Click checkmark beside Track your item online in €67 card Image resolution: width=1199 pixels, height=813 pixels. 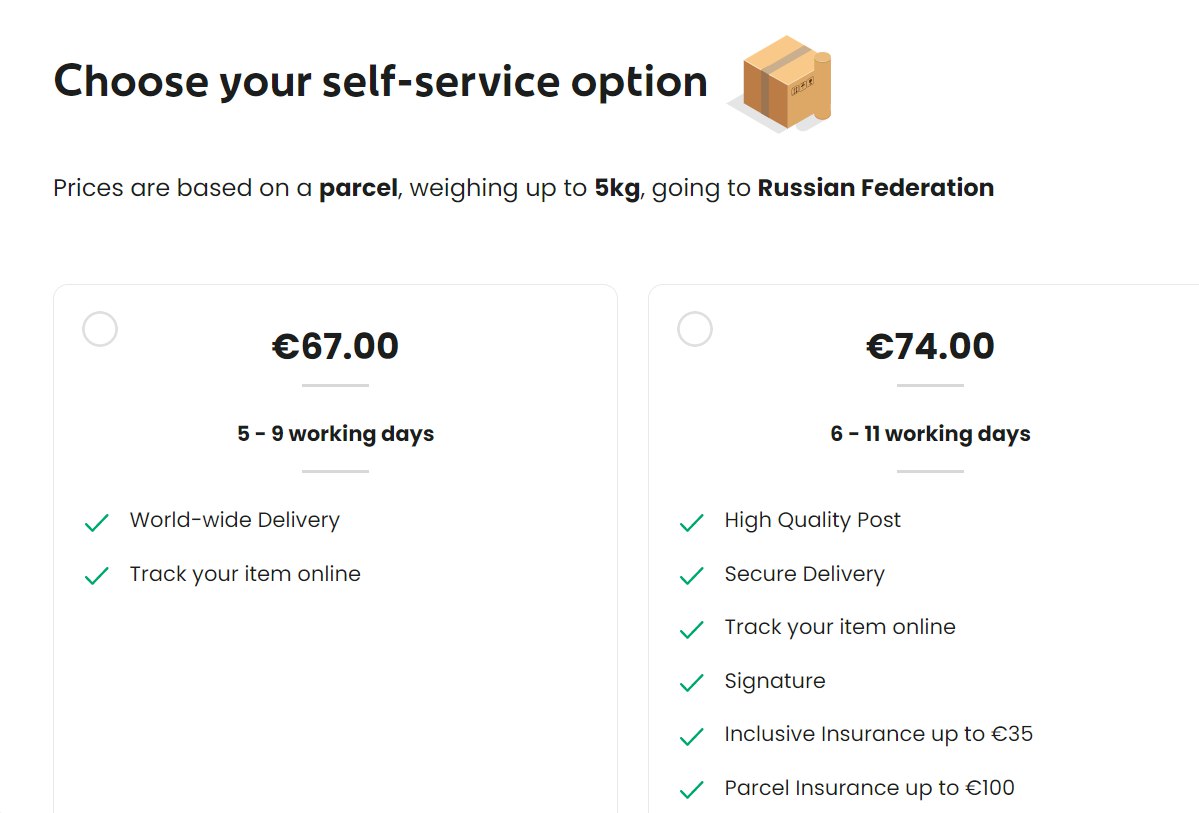point(96,576)
